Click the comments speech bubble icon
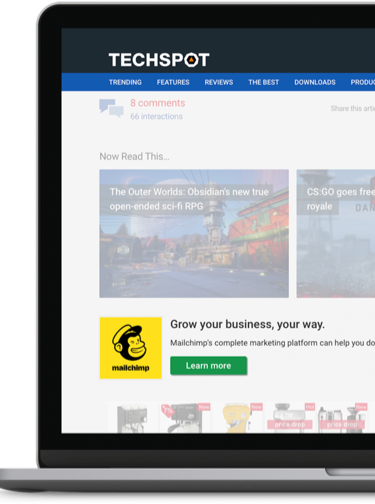The width and height of the screenshot is (375, 504). point(111,108)
